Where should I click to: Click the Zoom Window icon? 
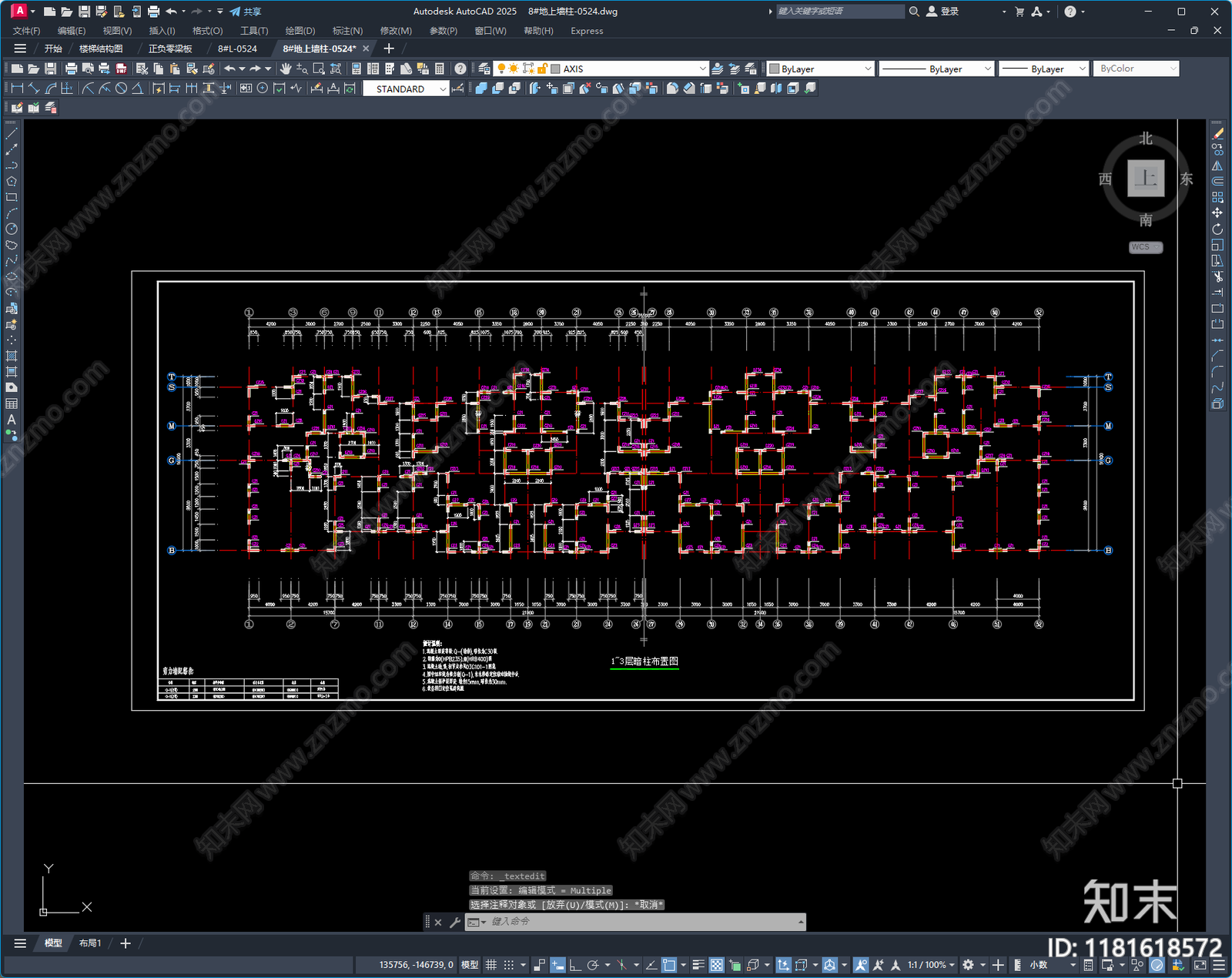coord(319,69)
